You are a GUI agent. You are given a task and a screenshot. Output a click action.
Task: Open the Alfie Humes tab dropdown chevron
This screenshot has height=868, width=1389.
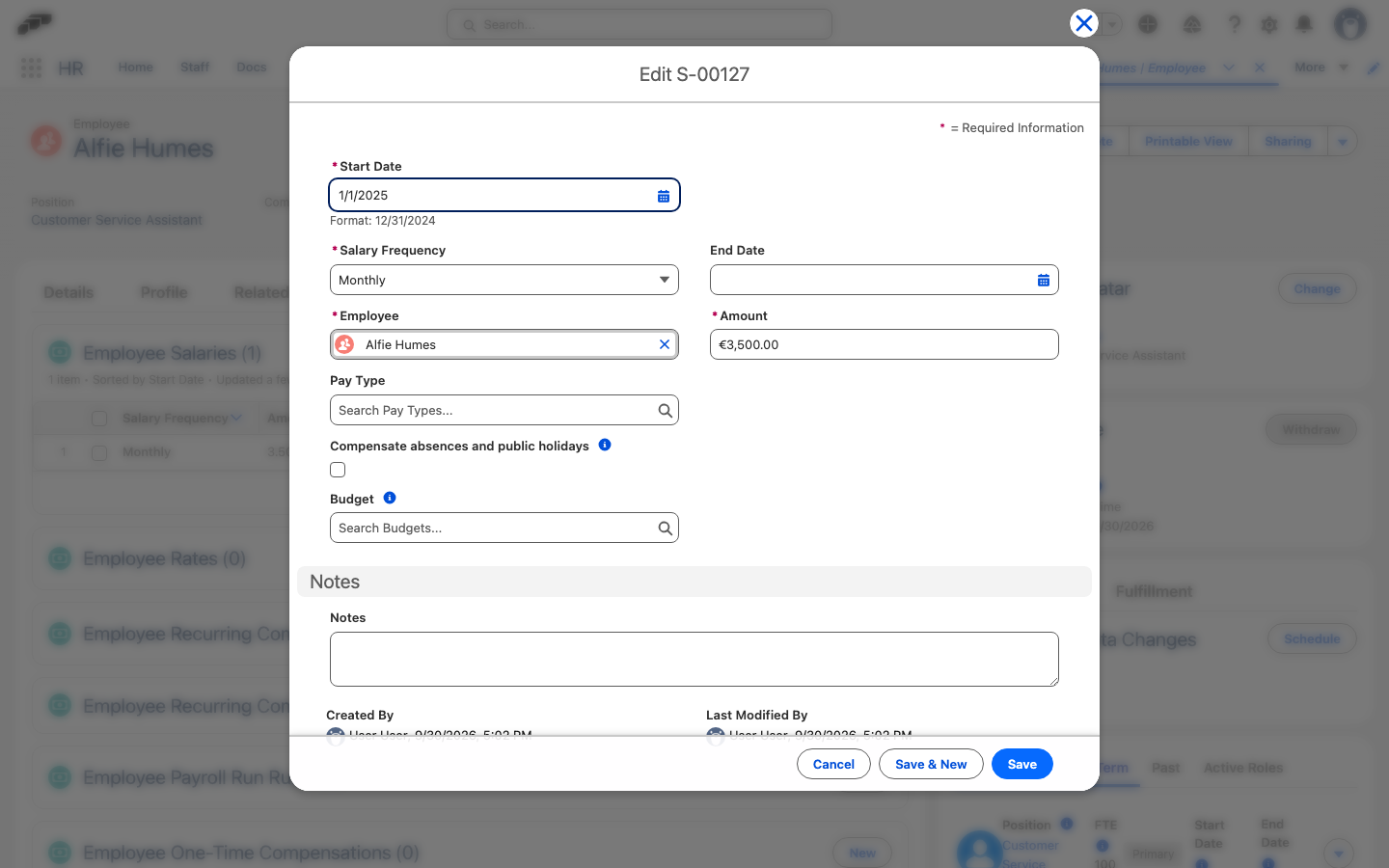coord(1228,68)
